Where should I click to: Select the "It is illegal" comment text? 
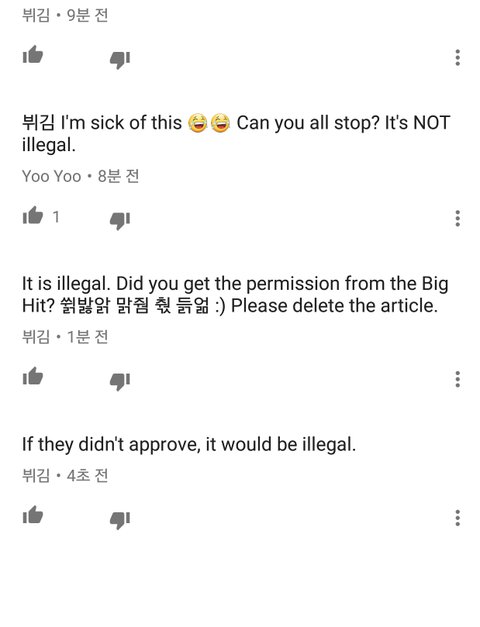coord(235,295)
